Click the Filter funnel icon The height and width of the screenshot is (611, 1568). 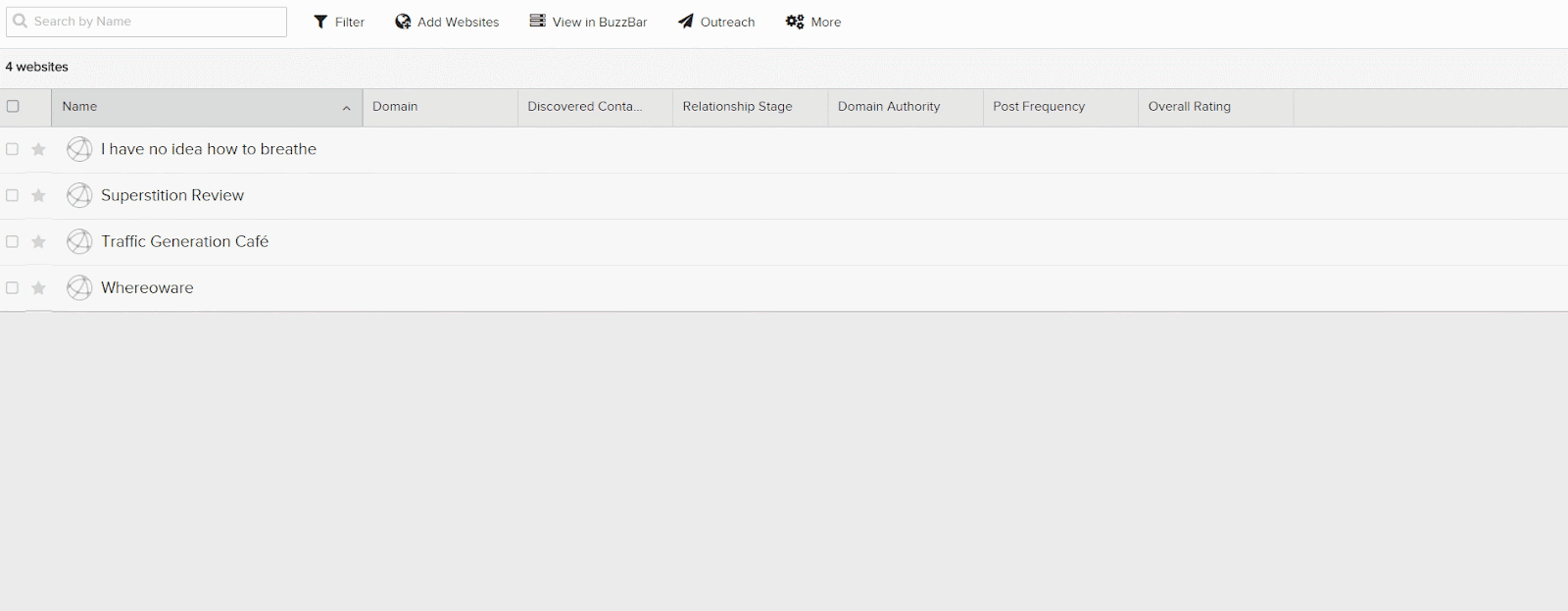click(x=319, y=22)
